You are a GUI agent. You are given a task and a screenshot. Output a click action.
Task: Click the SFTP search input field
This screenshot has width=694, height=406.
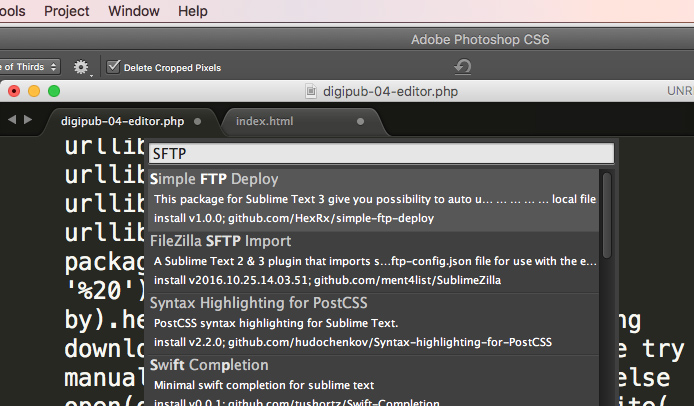point(379,154)
